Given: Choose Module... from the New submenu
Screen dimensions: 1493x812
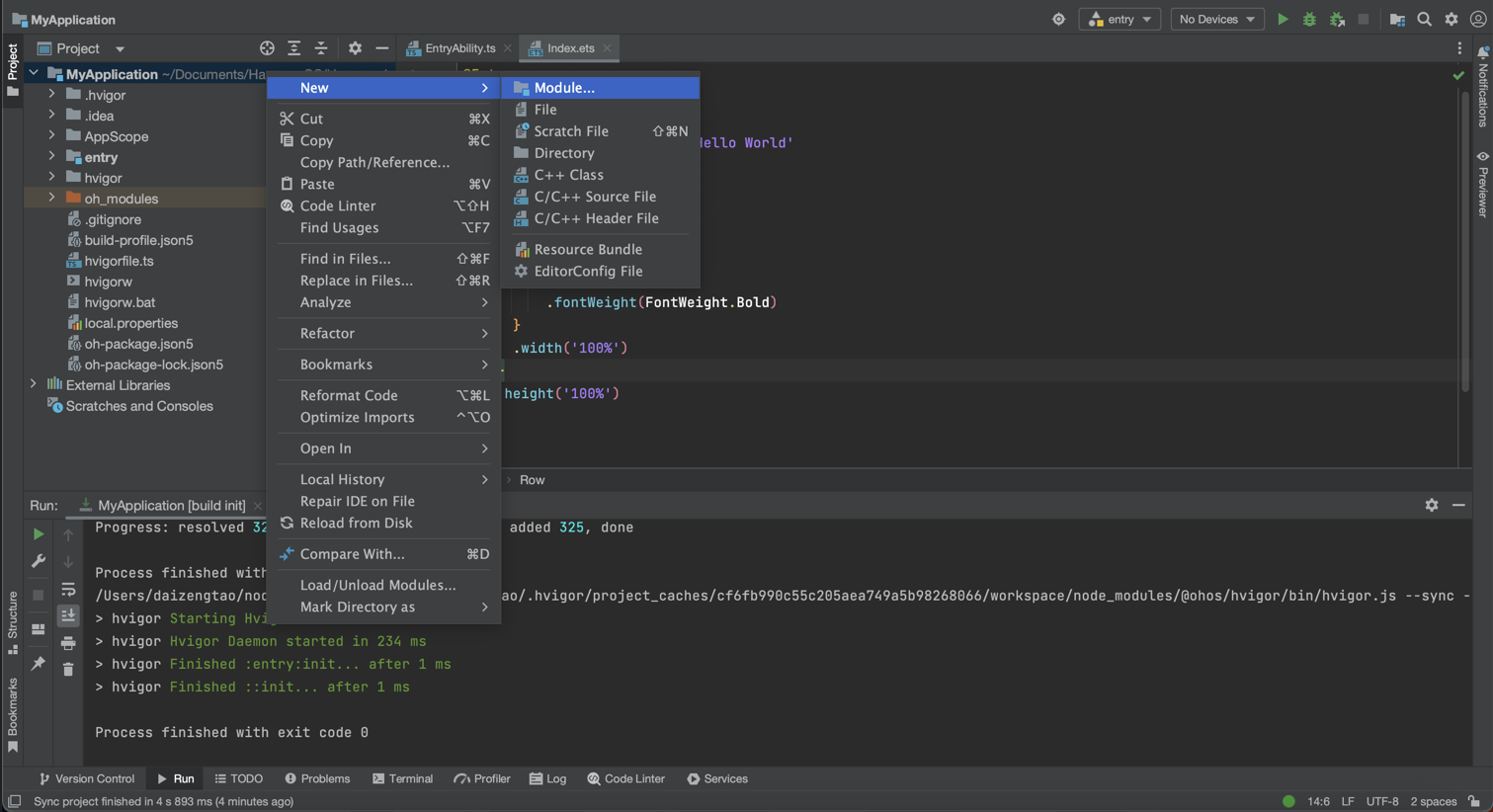Looking at the screenshot, I should point(601,88).
